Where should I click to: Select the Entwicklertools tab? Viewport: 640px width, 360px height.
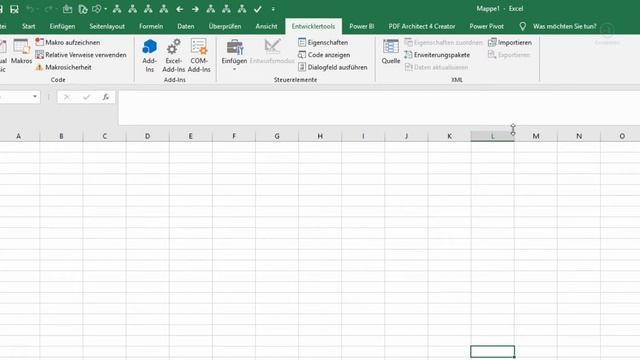tap(313, 26)
